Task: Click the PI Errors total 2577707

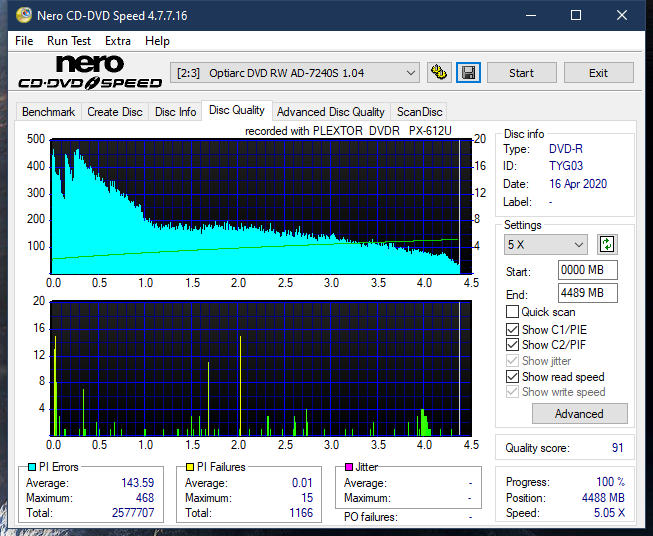Action: pos(133,513)
